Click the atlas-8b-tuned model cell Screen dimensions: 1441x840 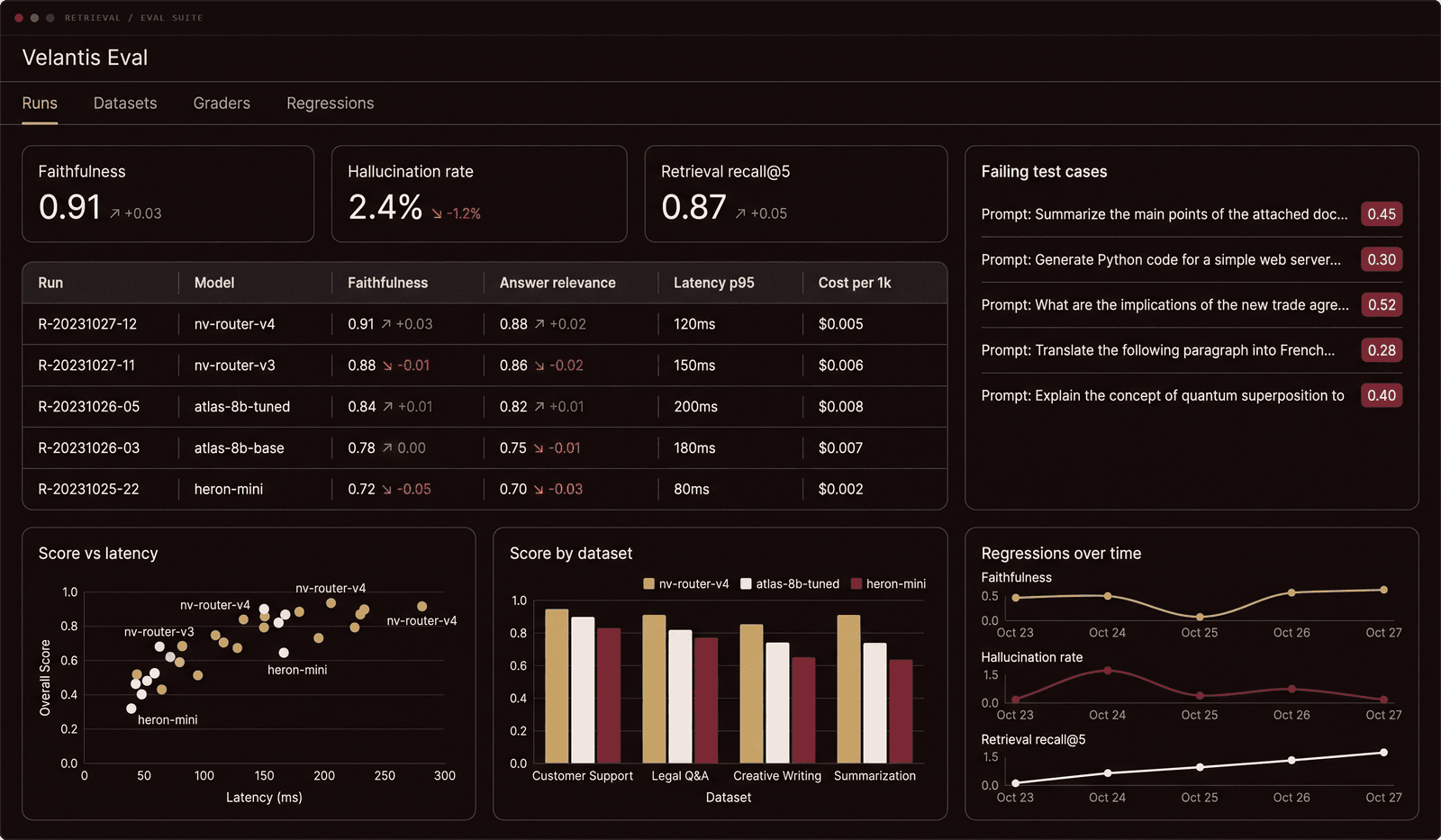(242, 407)
